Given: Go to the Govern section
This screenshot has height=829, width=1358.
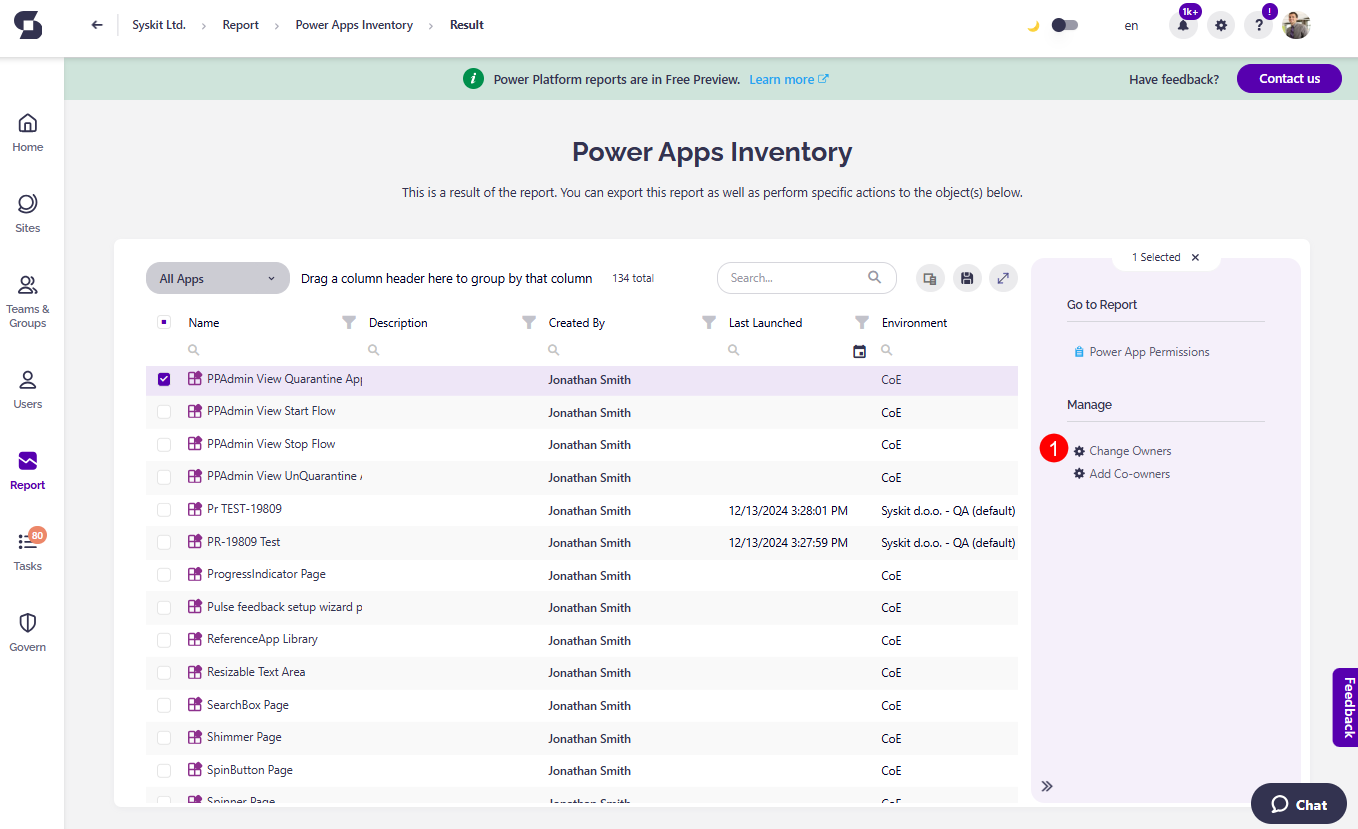Looking at the screenshot, I should tap(27, 630).
